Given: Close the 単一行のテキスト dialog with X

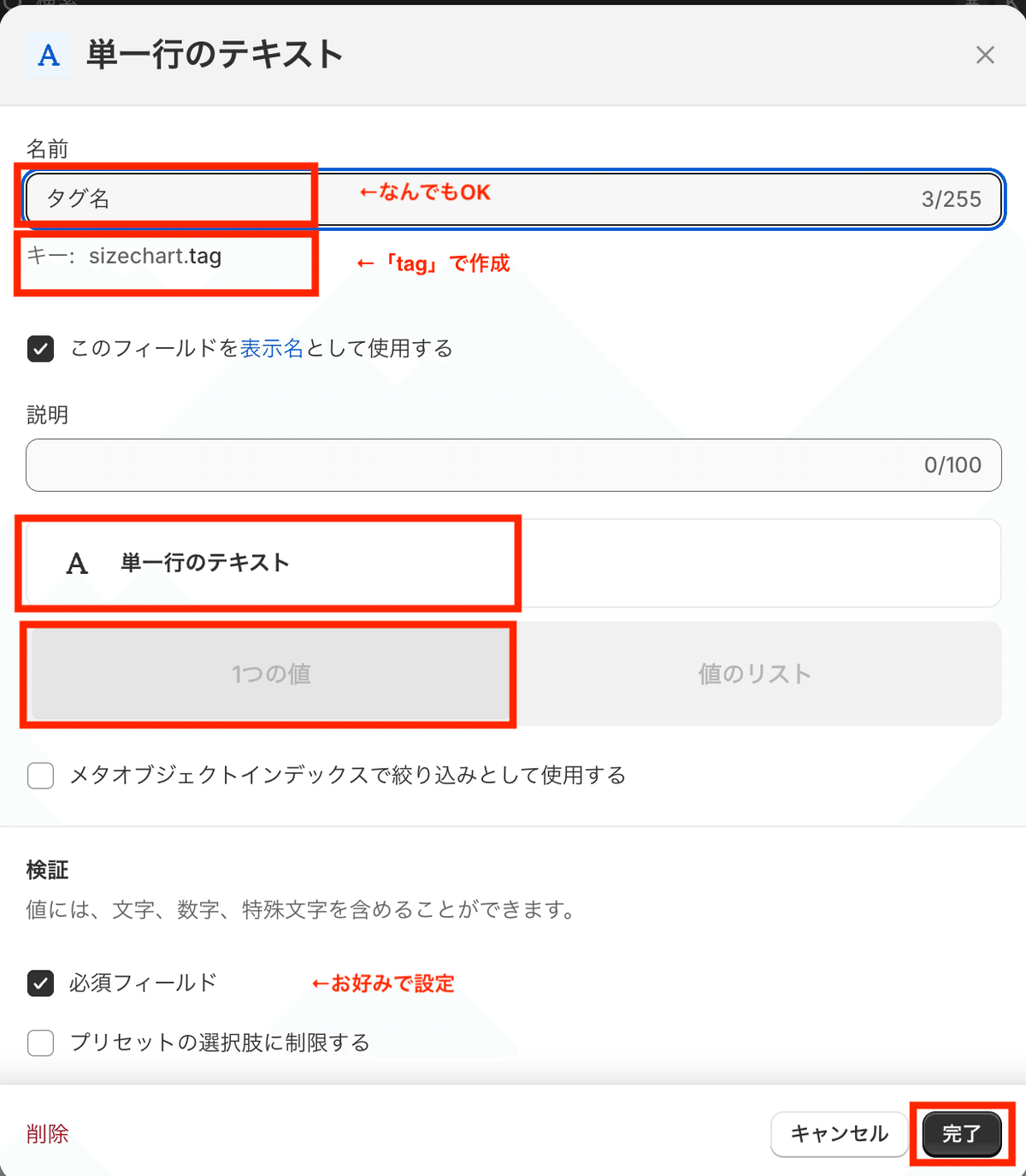Looking at the screenshot, I should (x=985, y=56).
